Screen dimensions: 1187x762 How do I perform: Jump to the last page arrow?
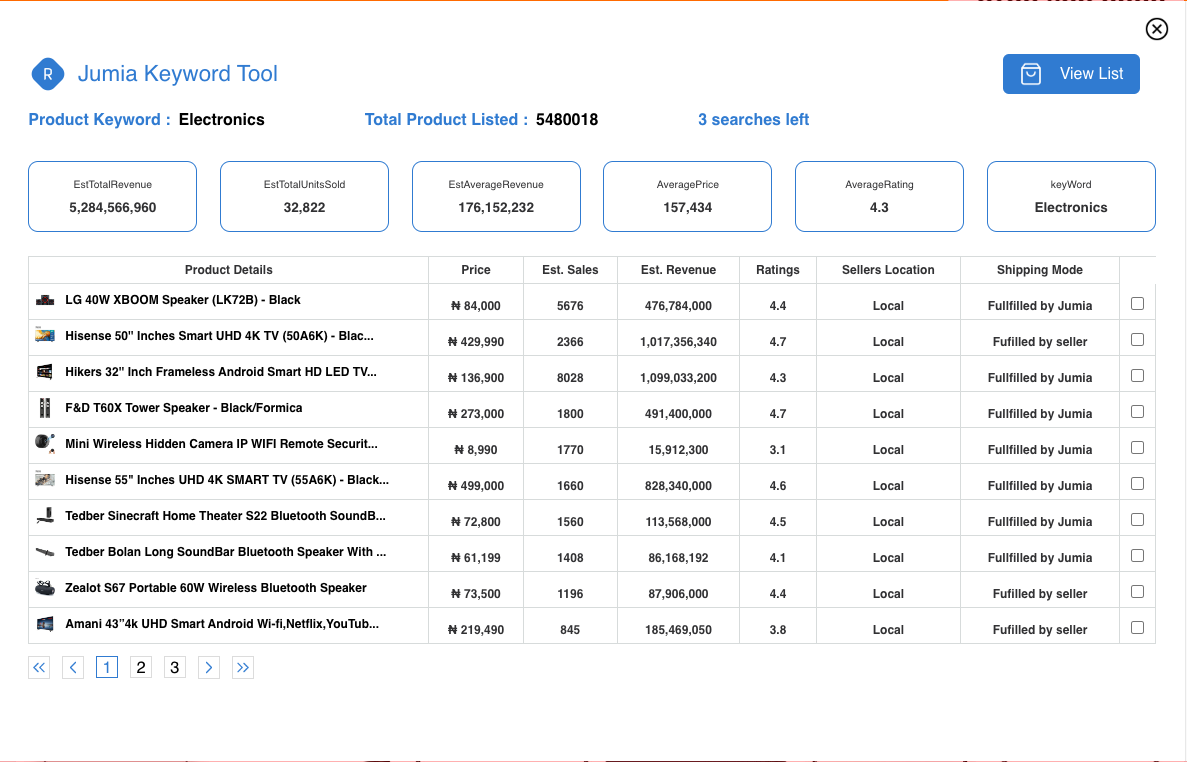(243, 668)
